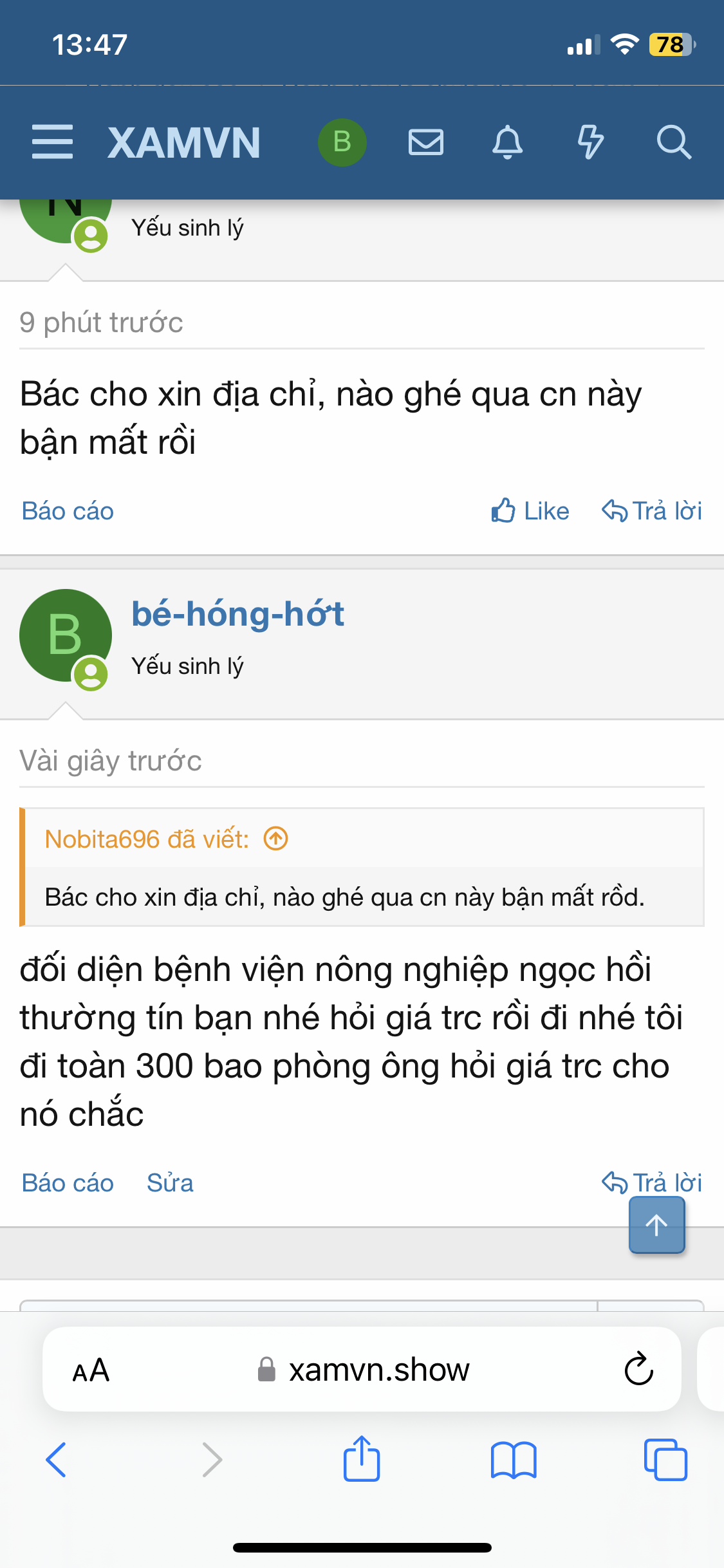This screenshot has width=724, height=1568.
Task: Open the inbox envelope icon
Action: [426, 142]
